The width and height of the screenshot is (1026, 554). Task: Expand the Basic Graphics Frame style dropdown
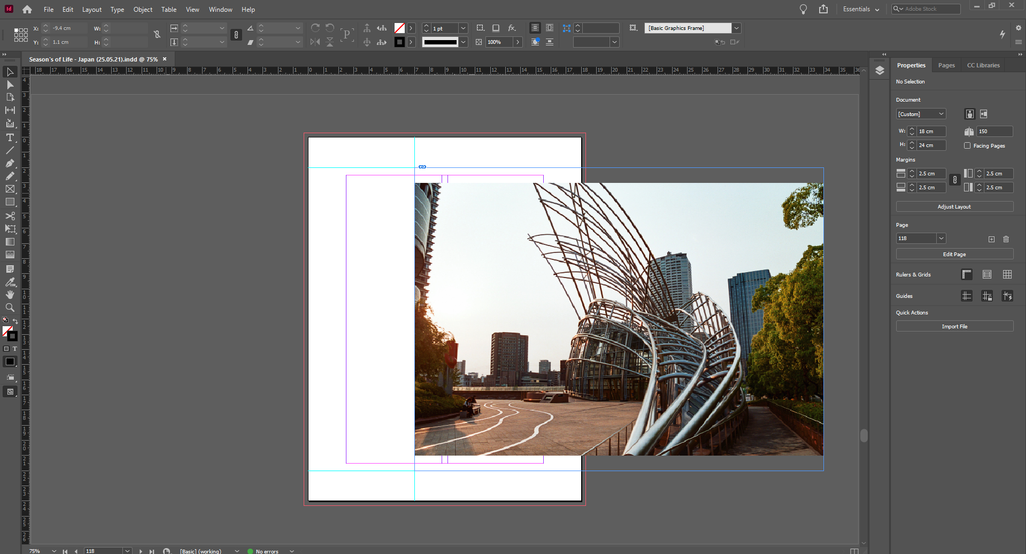pos(736,28)
